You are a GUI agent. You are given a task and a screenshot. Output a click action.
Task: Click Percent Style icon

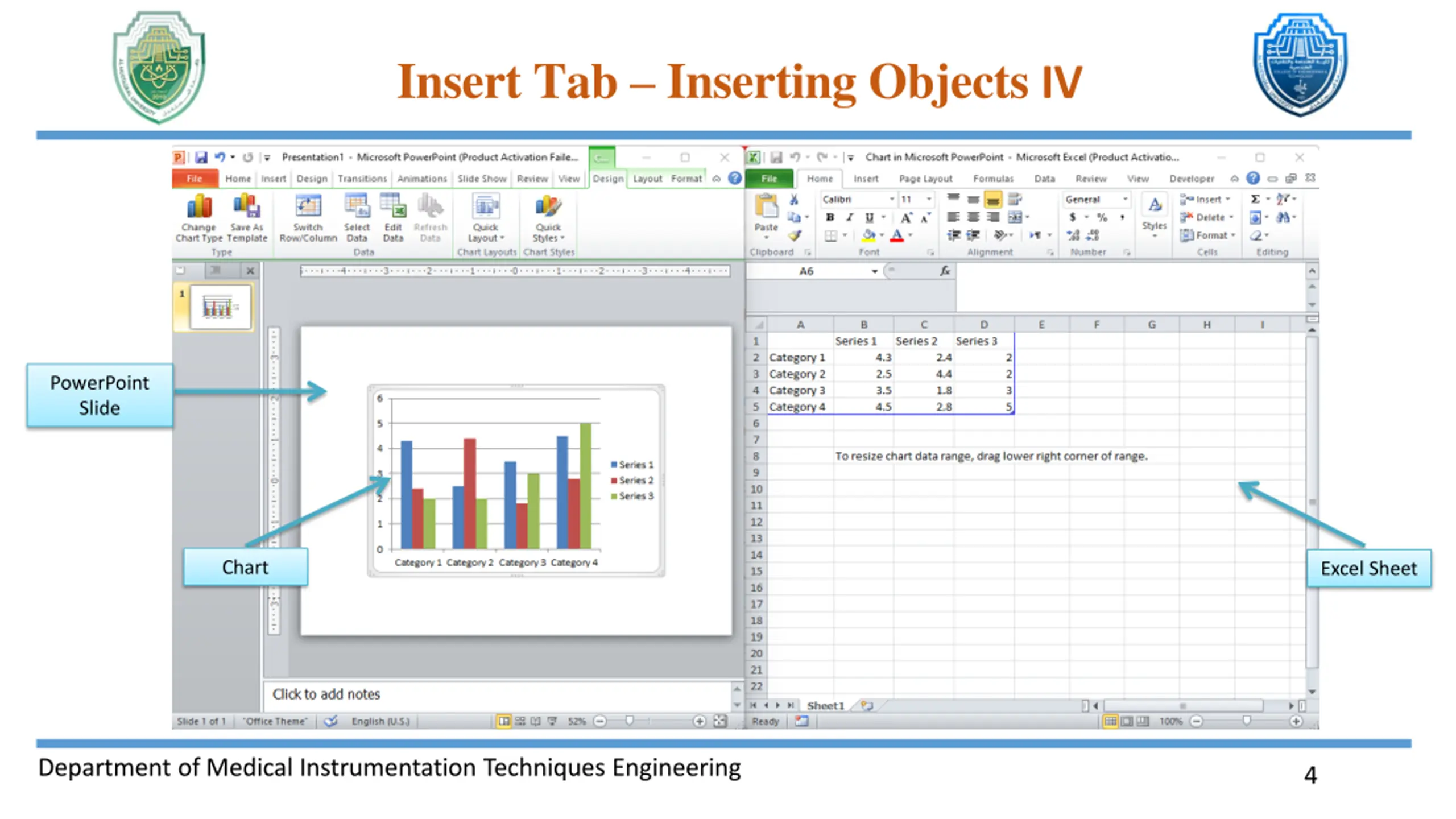click(1102, 217)
